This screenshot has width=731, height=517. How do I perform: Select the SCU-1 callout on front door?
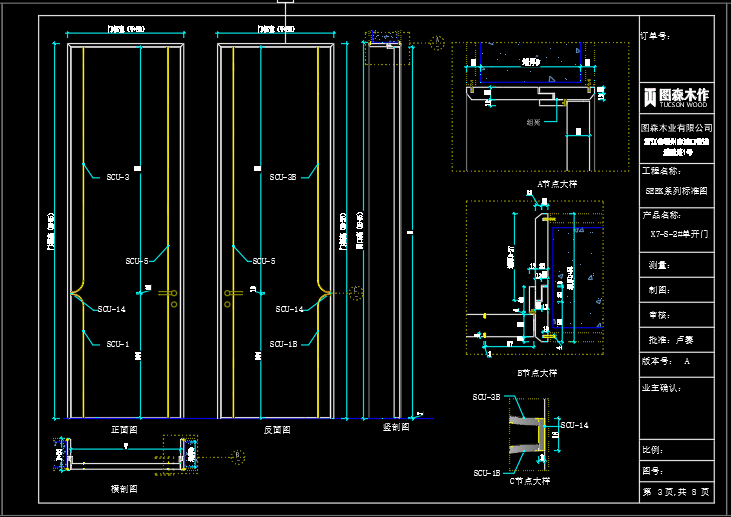(x=118, y=344)
